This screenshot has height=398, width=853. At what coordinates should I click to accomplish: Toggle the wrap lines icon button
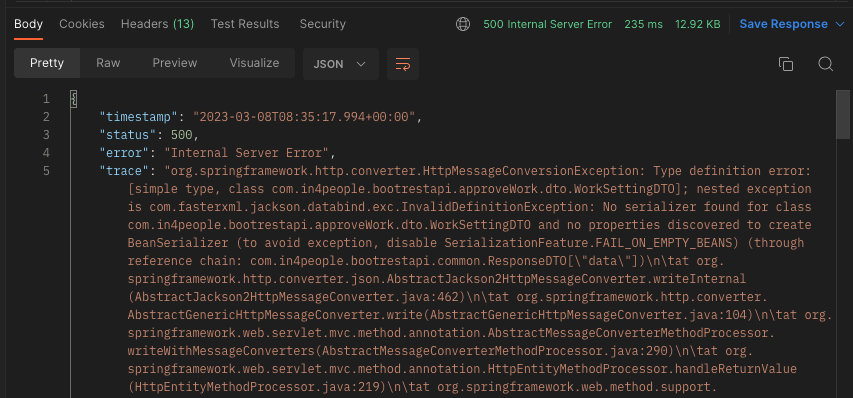click(x=403, y=64)
